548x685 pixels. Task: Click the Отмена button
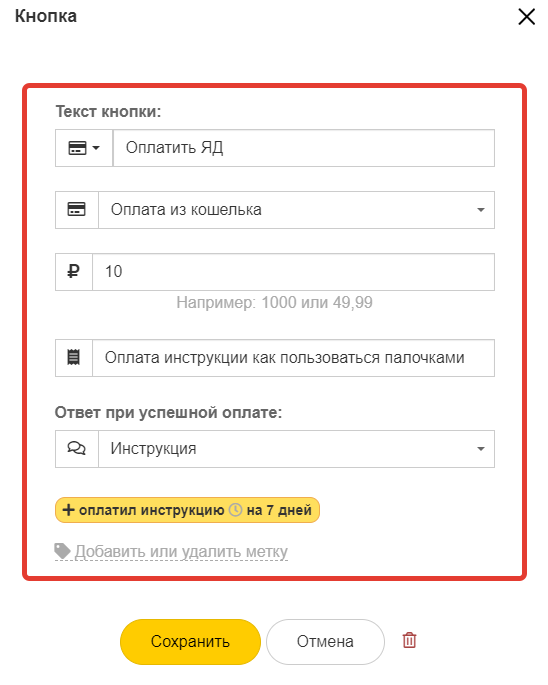pyautogui.click(x=325, y=641)
